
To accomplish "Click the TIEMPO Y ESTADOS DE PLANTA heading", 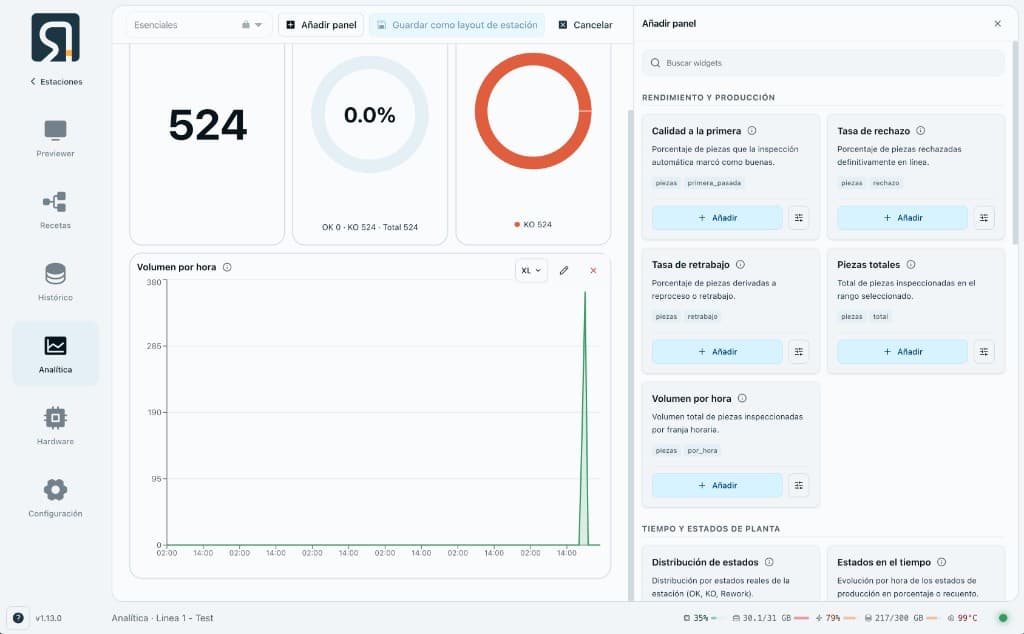I will [x=711, y=529].
